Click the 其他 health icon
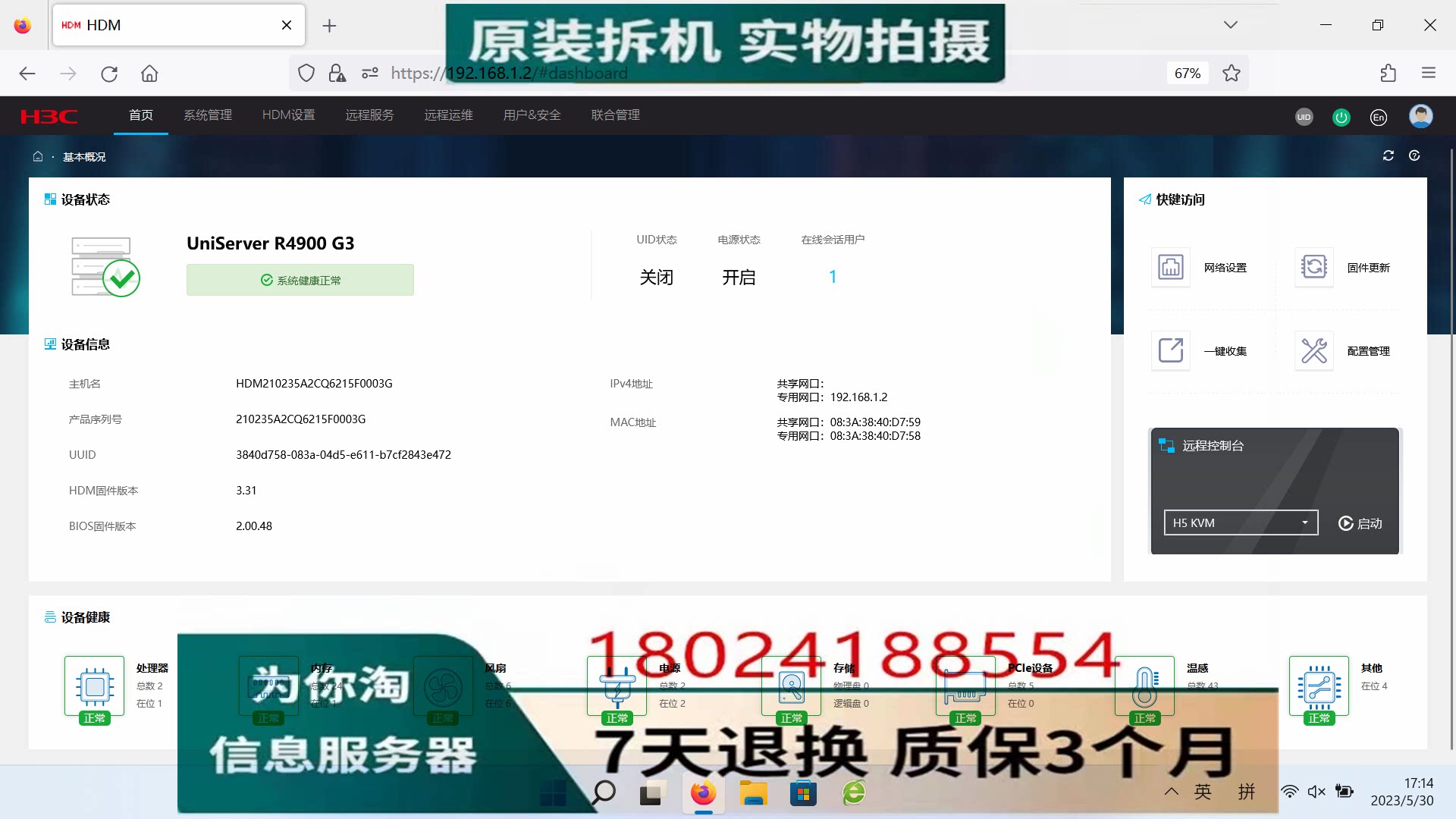The height and width of the screenshot is (819, 1456). tap(1319, 686)
